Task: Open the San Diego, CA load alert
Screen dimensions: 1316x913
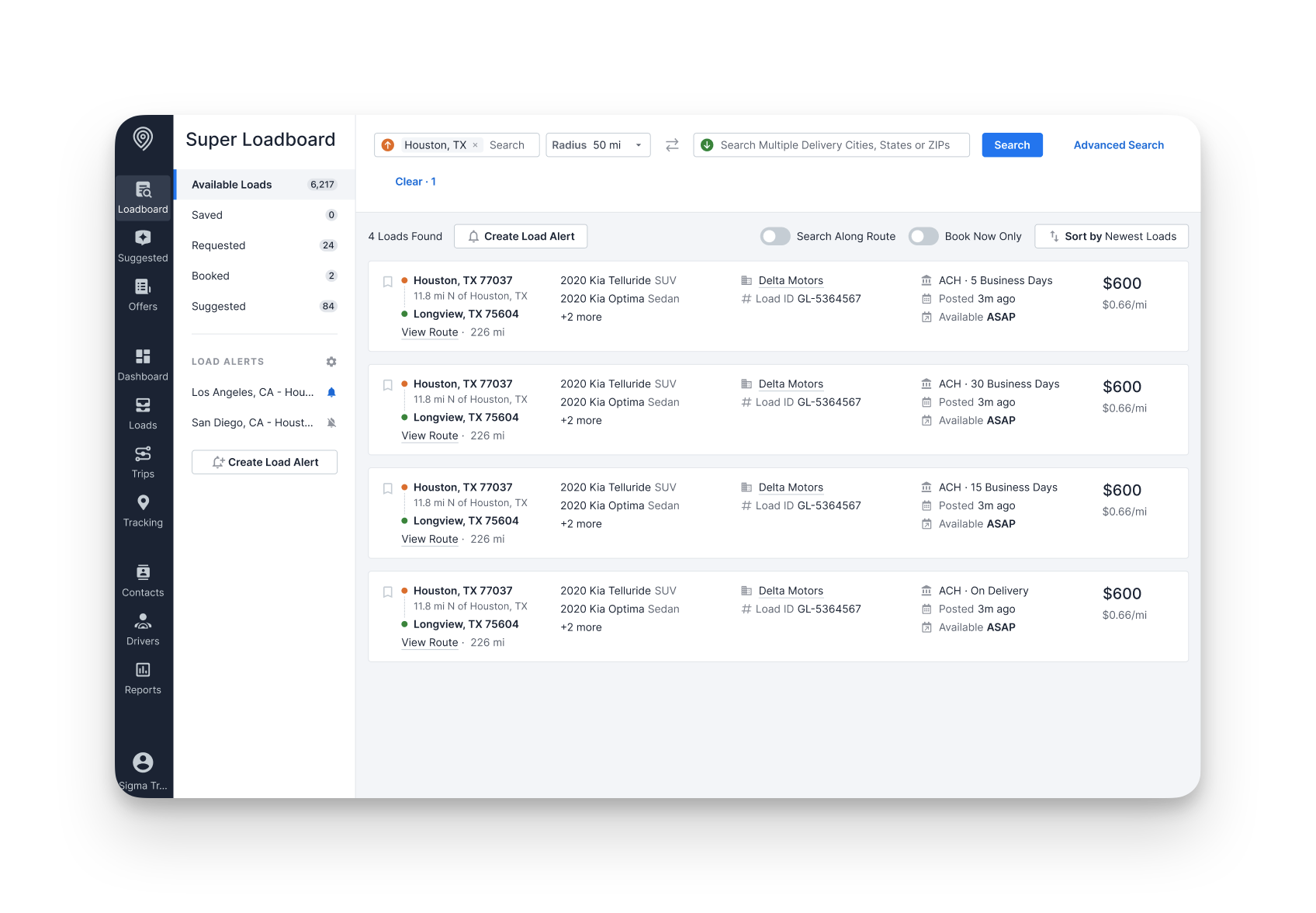Action: [252, 422]
